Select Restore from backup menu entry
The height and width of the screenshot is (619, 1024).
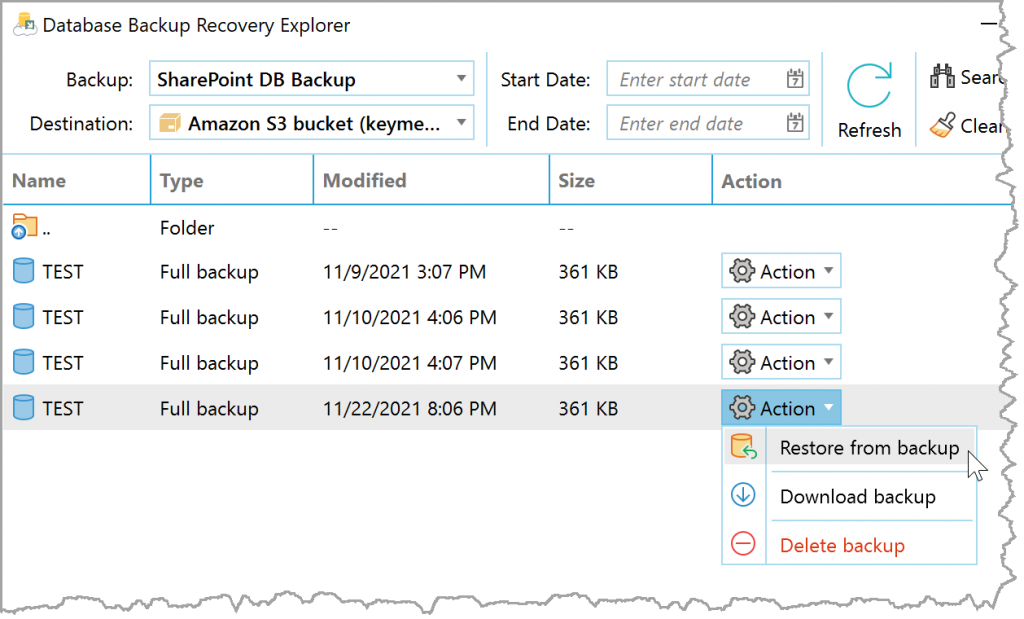click(x=869, y=448)
